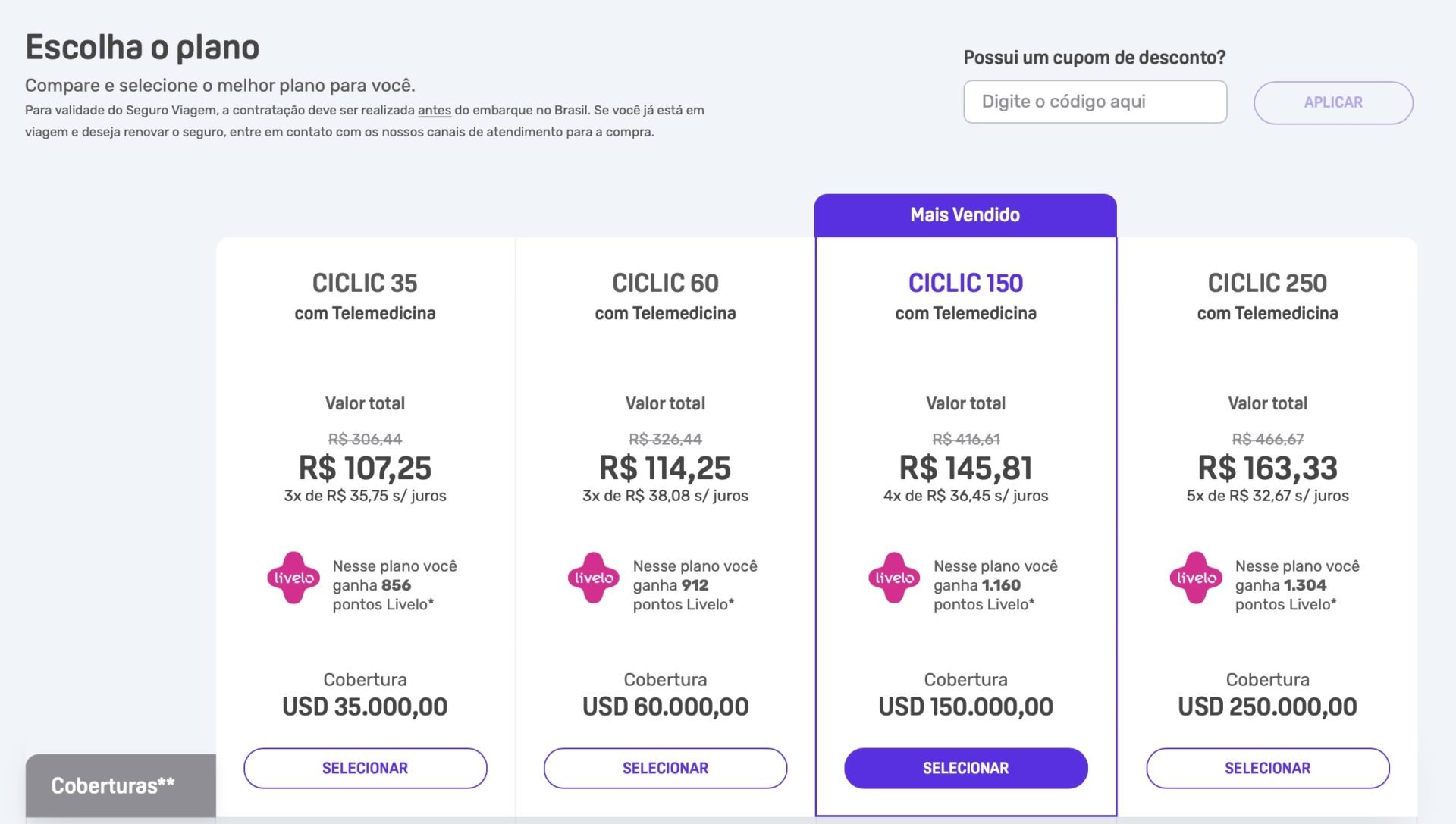Screen dimensions: 1456x824
Task: Click the Livelo logo in CICLIC 60 plan
Action: (594, 578)
